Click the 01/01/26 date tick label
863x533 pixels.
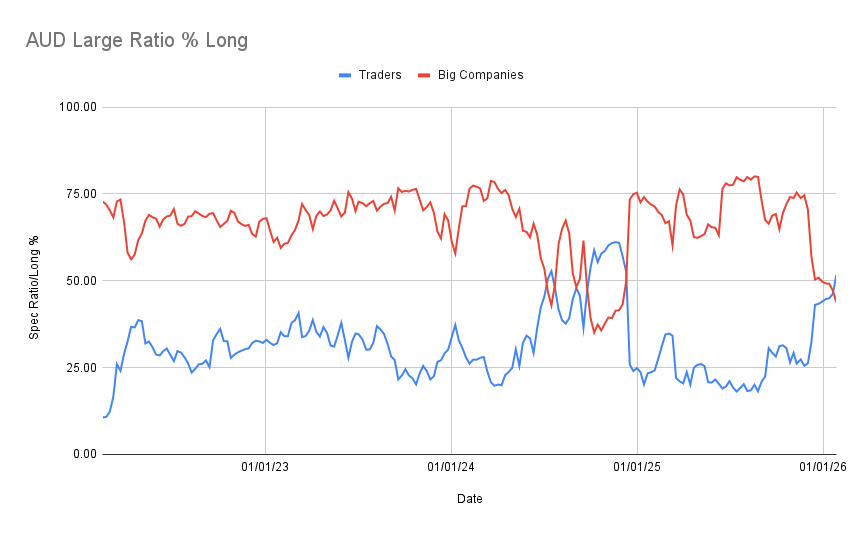click(823, 466)
